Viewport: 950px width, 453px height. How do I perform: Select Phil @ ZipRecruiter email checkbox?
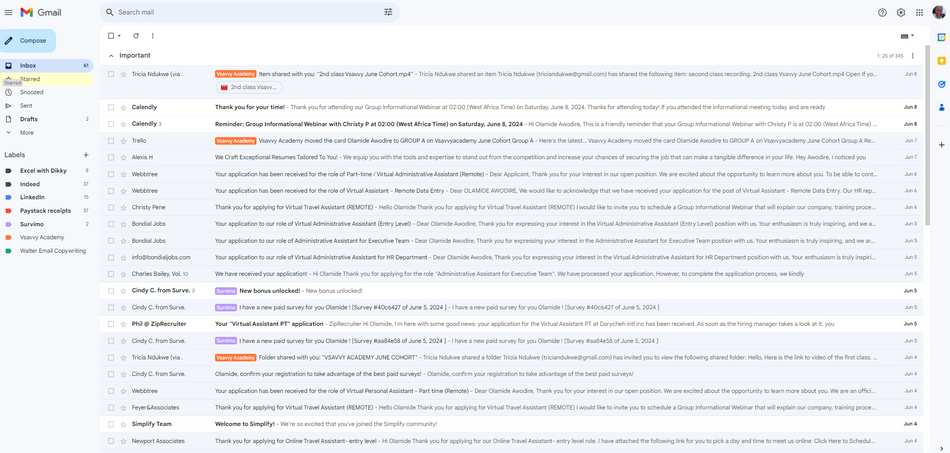111,324
